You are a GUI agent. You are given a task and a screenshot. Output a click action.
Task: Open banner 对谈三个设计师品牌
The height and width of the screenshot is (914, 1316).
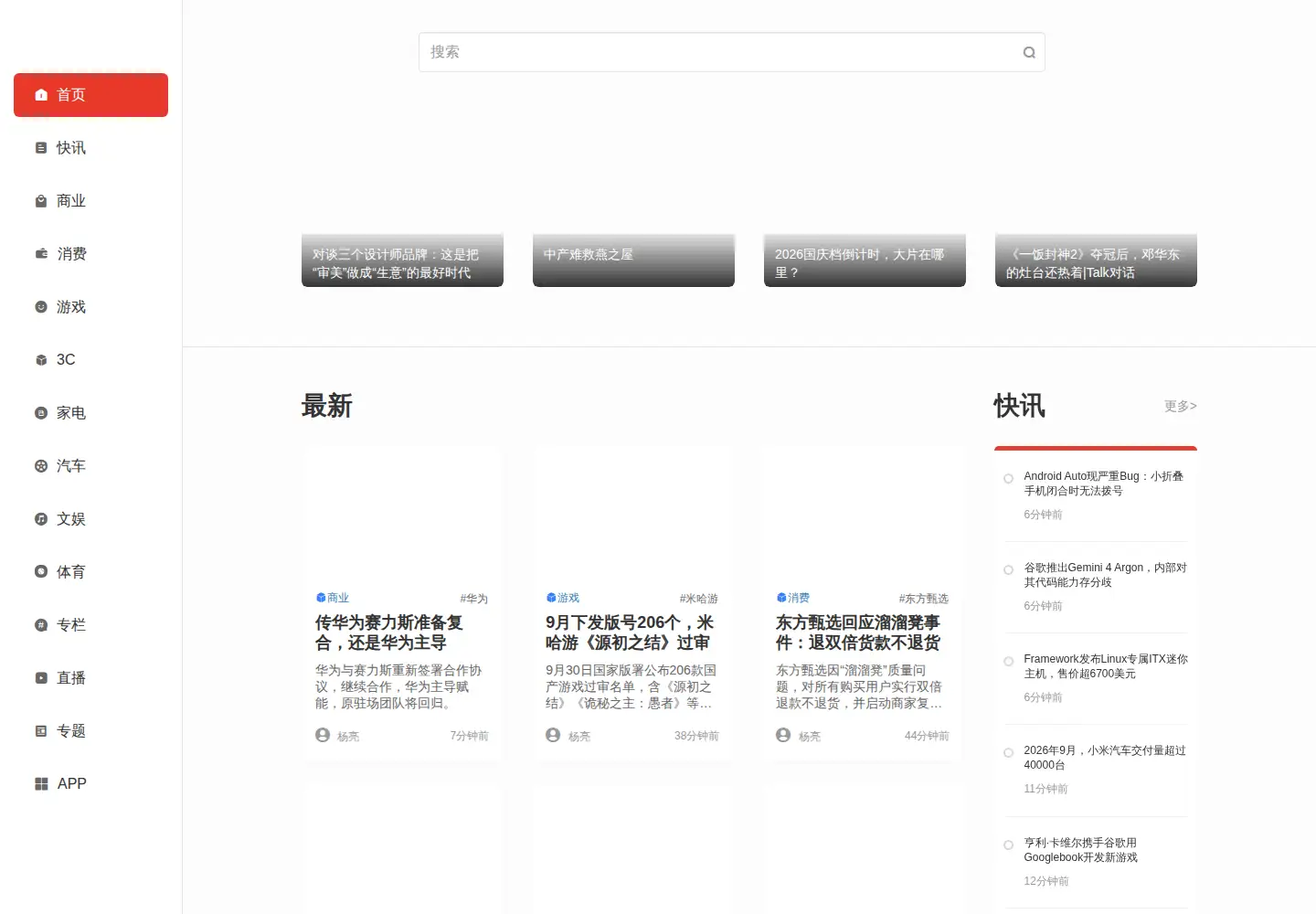point(402,260)
